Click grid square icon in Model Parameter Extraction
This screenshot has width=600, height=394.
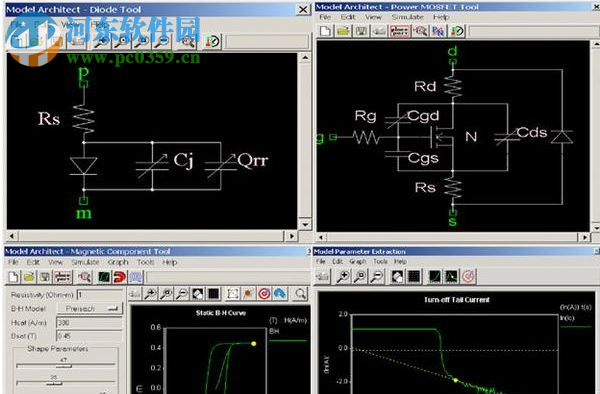pos(414,276)
